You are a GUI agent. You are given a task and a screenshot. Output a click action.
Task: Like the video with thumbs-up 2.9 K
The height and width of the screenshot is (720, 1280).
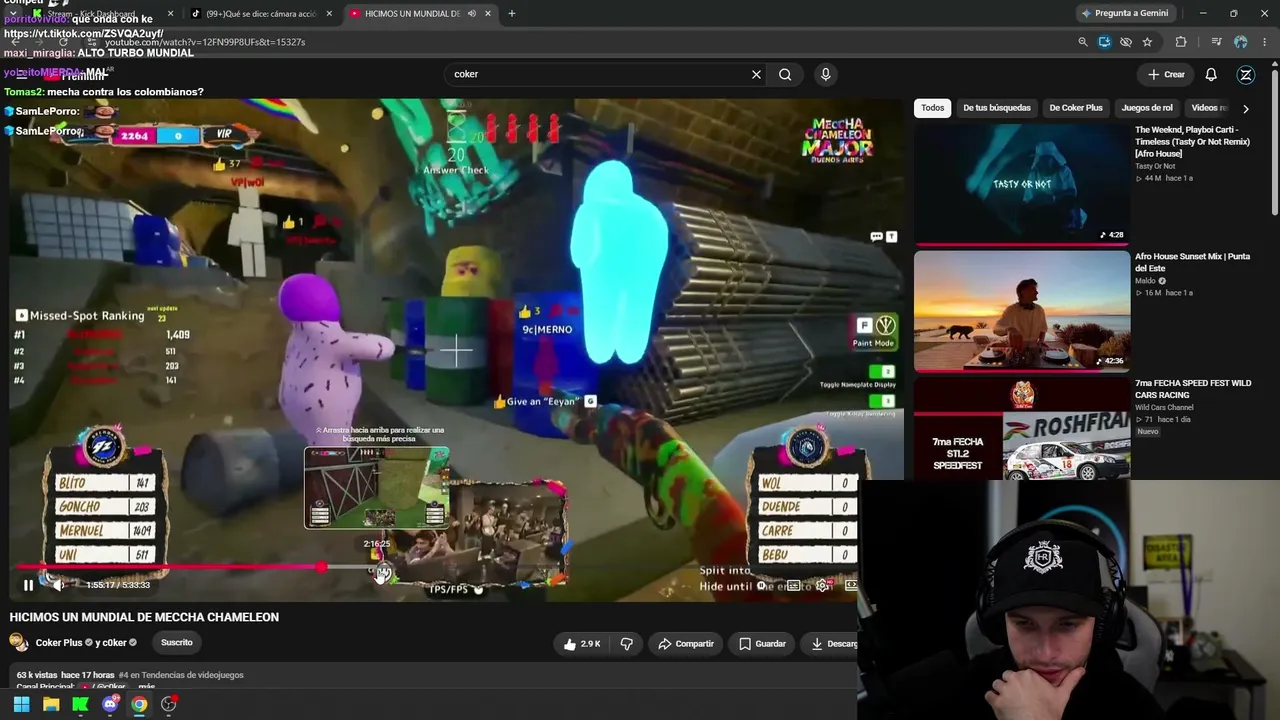582,644
